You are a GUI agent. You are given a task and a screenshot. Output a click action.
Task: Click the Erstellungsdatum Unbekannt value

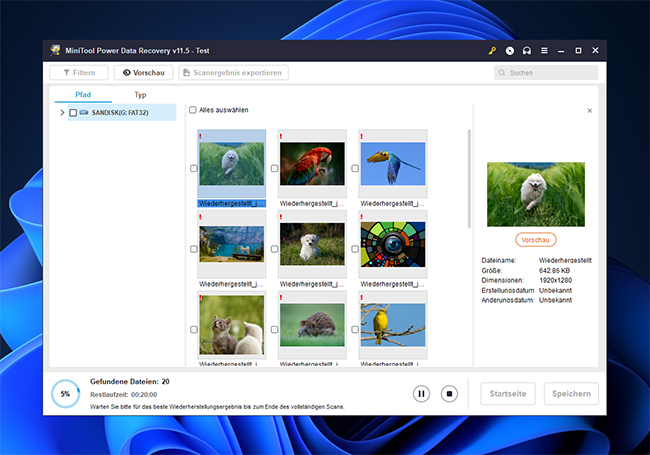pos(555,290)
